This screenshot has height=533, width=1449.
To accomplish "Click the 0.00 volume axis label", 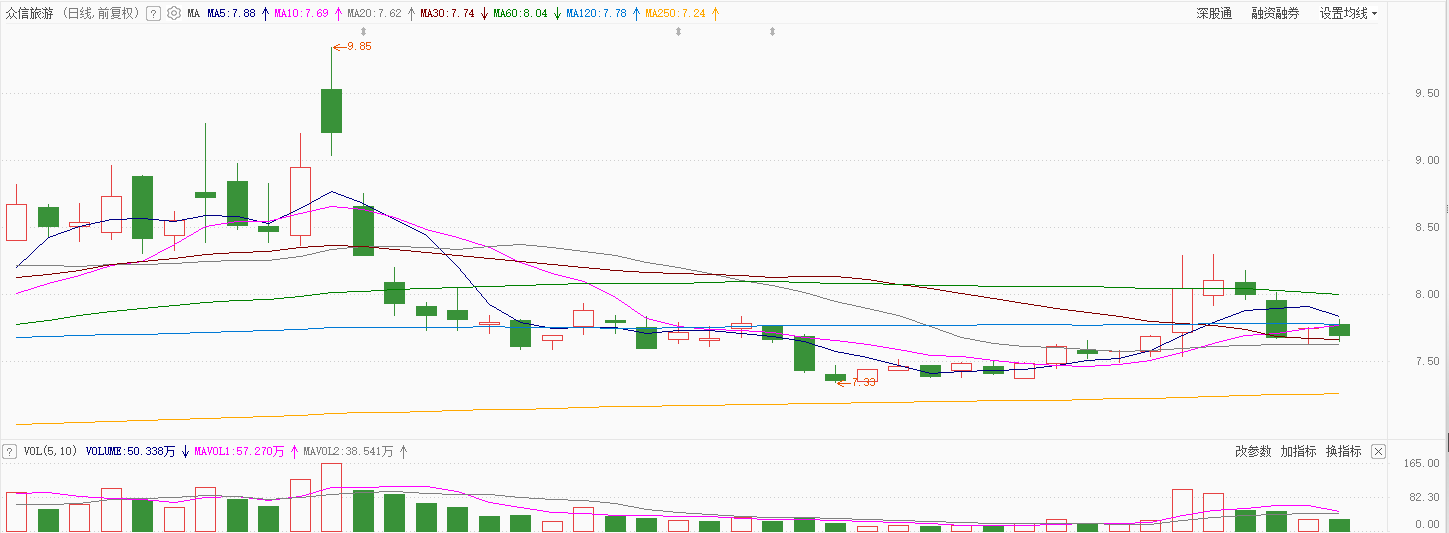I will [1426, 524].
